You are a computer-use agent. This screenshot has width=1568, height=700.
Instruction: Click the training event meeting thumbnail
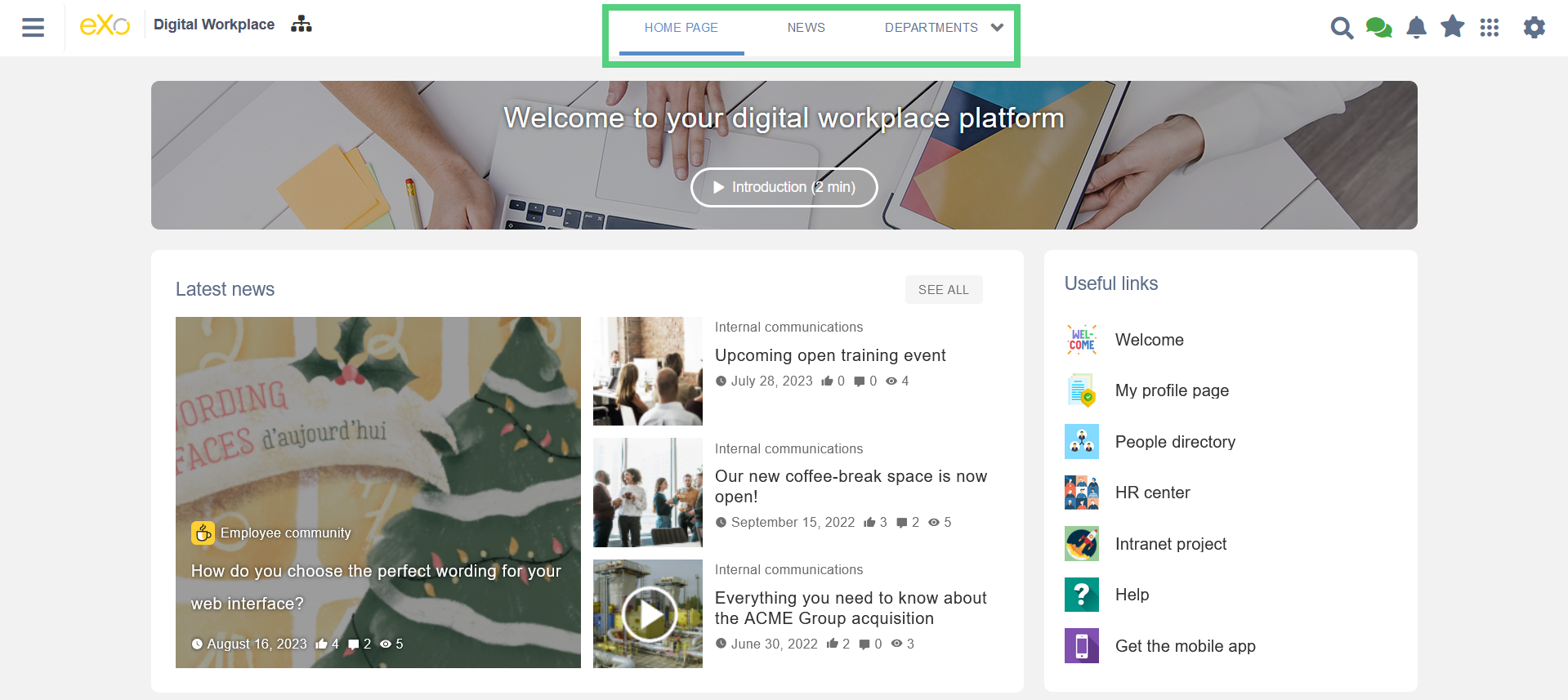click(x=648, y=371)
